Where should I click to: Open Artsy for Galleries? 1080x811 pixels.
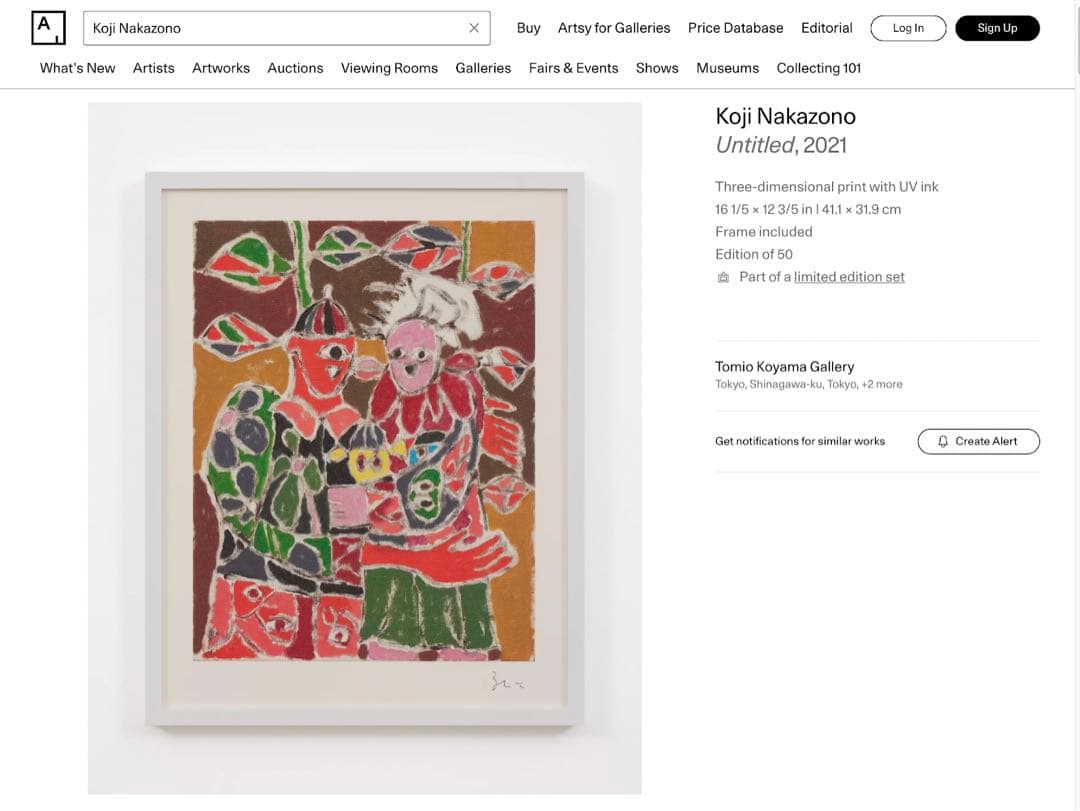coord(614,28)
